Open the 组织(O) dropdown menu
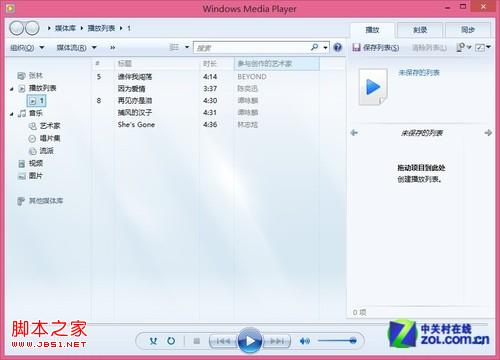This screenshot has width=500, height=360. 27,48
